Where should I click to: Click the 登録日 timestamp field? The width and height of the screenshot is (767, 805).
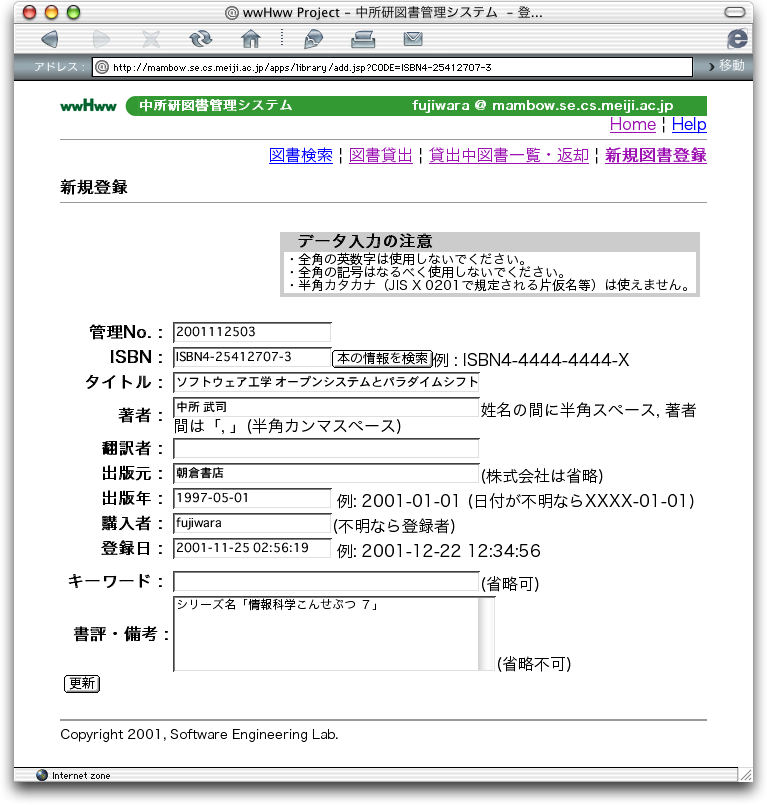click(x=252, y=548)
